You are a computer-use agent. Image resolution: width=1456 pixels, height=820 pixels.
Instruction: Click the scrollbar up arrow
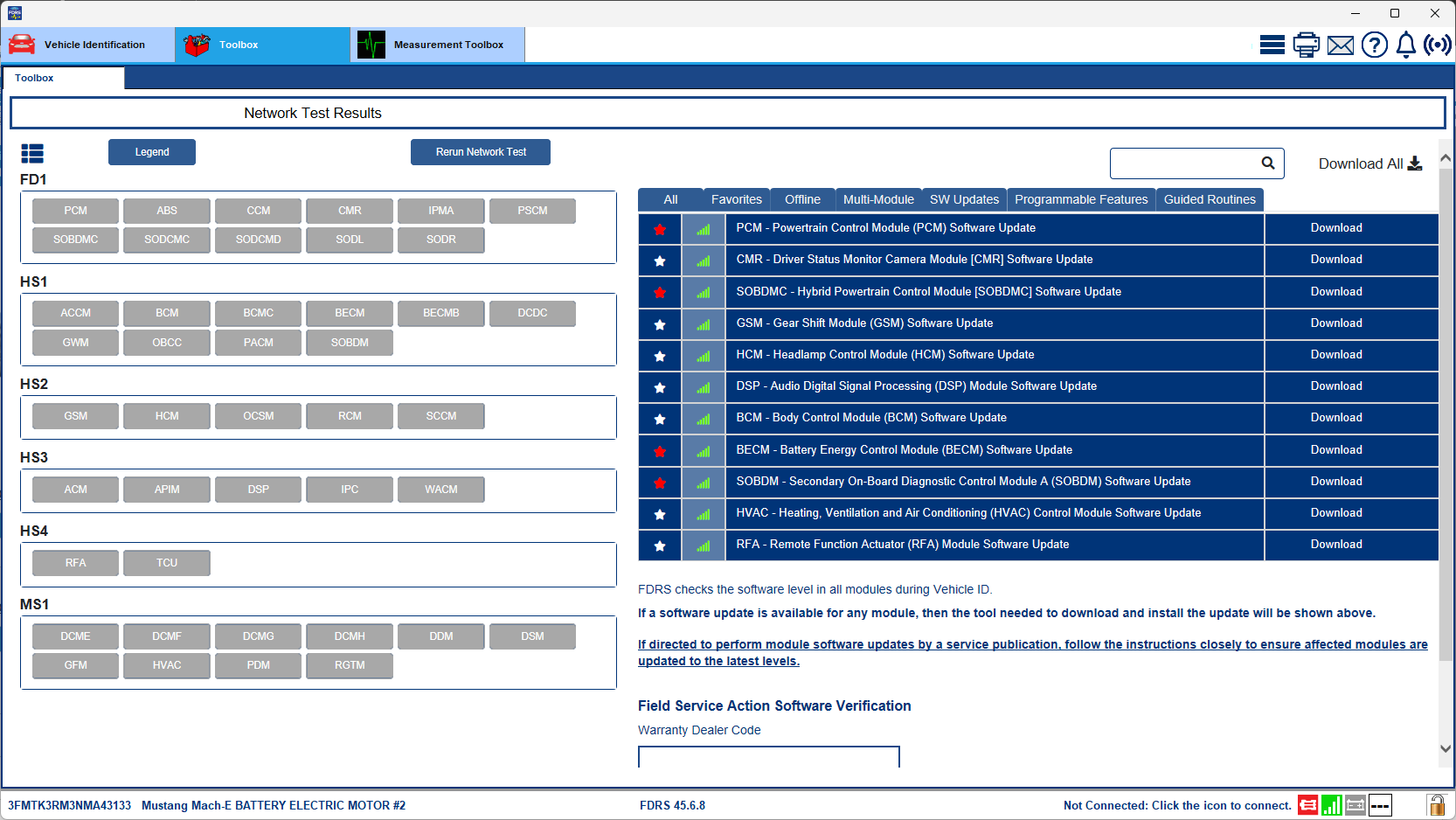pyautogui.click(x=1446, y=158)
